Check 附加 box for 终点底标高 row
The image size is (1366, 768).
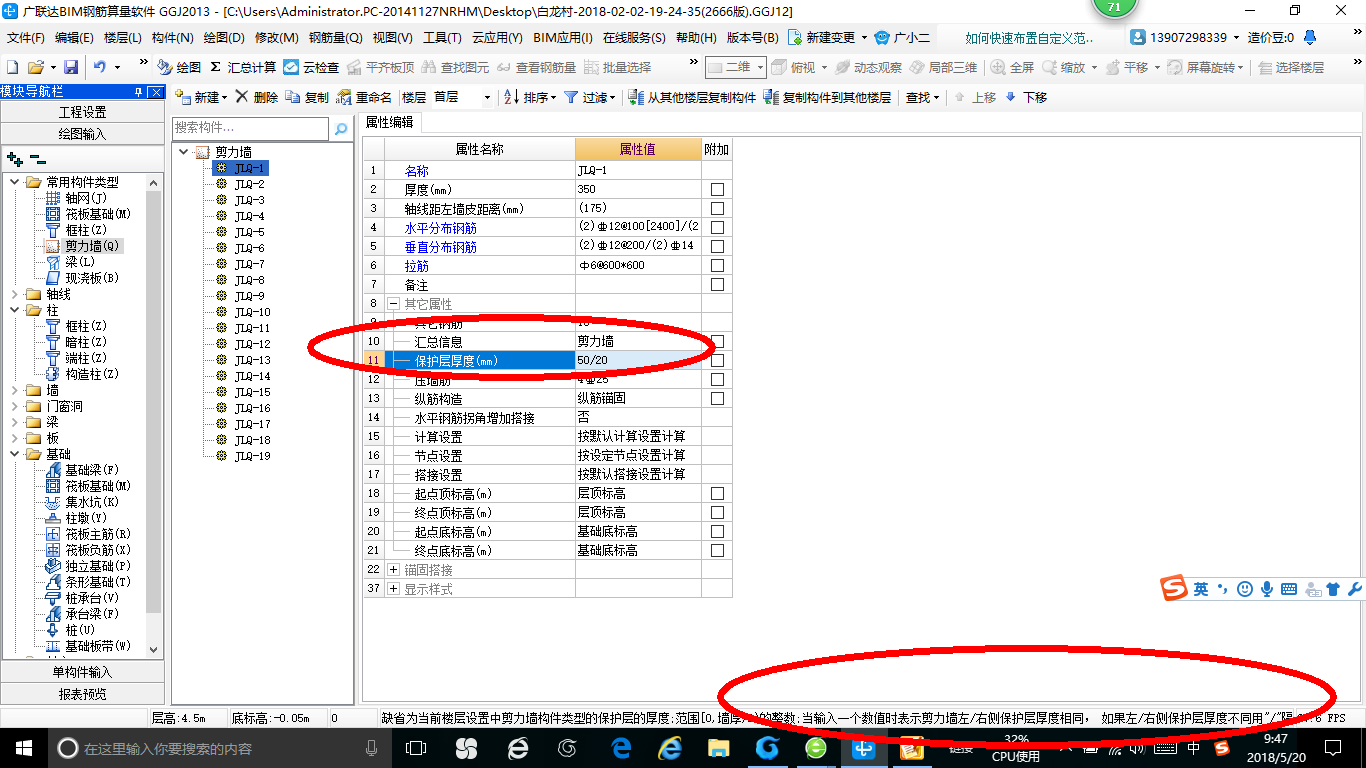tap(717, 551)
